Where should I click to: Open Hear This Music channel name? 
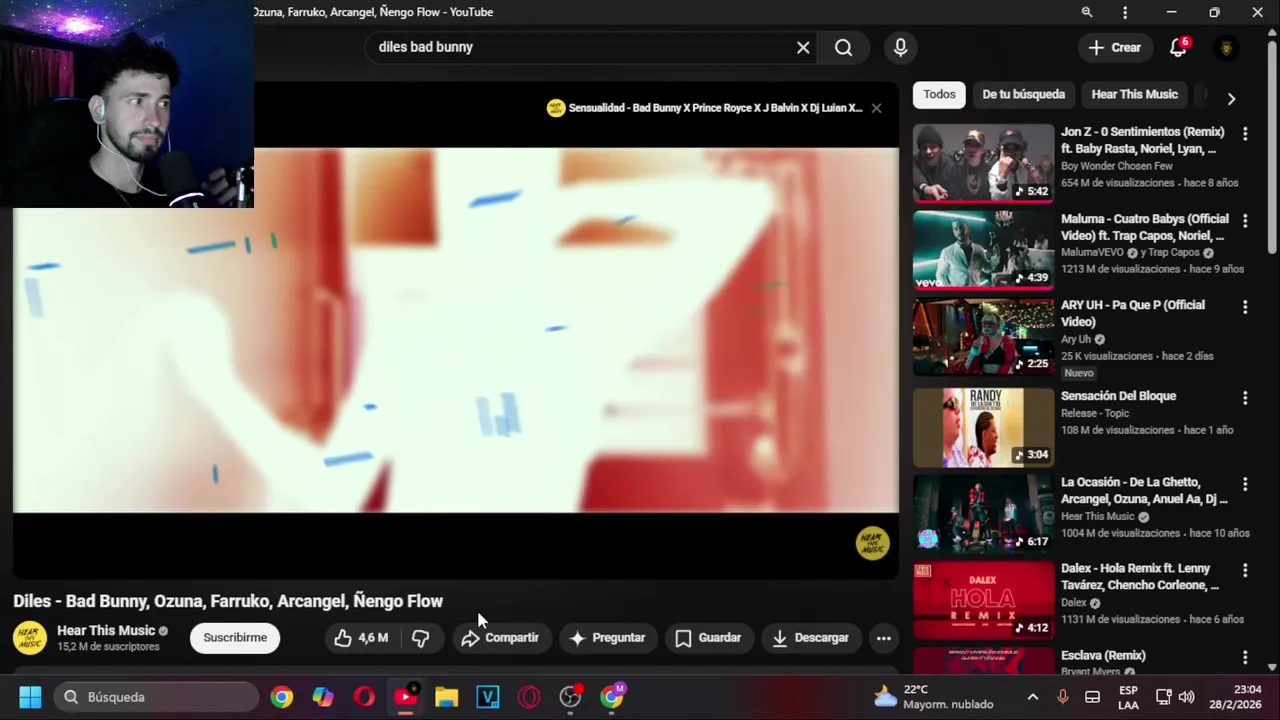[x=106, y=630]
